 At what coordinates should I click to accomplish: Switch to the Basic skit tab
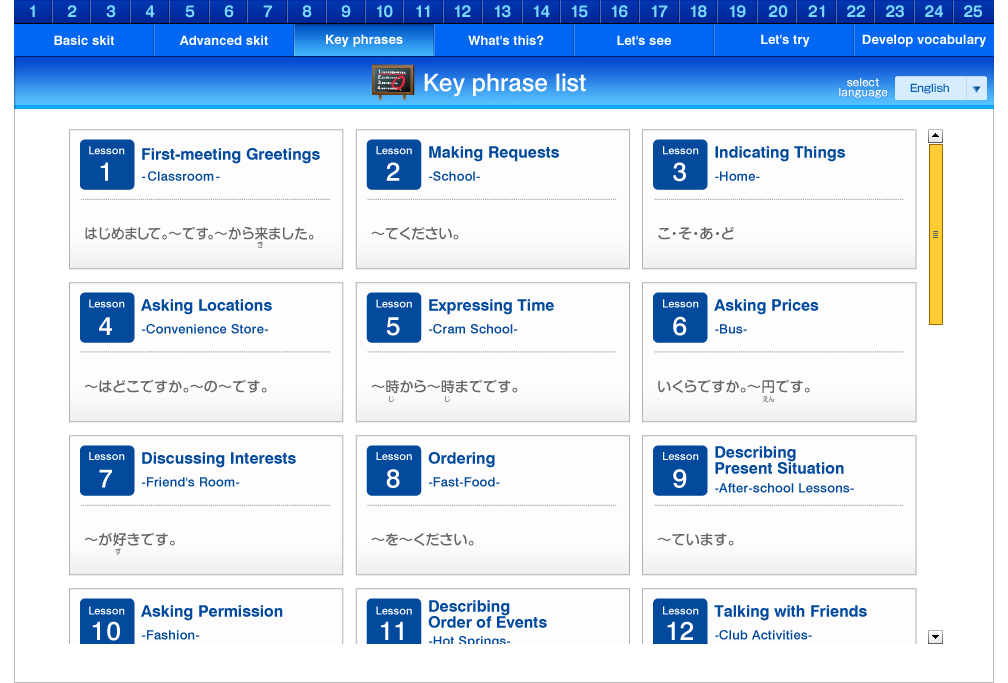[83, 40]
